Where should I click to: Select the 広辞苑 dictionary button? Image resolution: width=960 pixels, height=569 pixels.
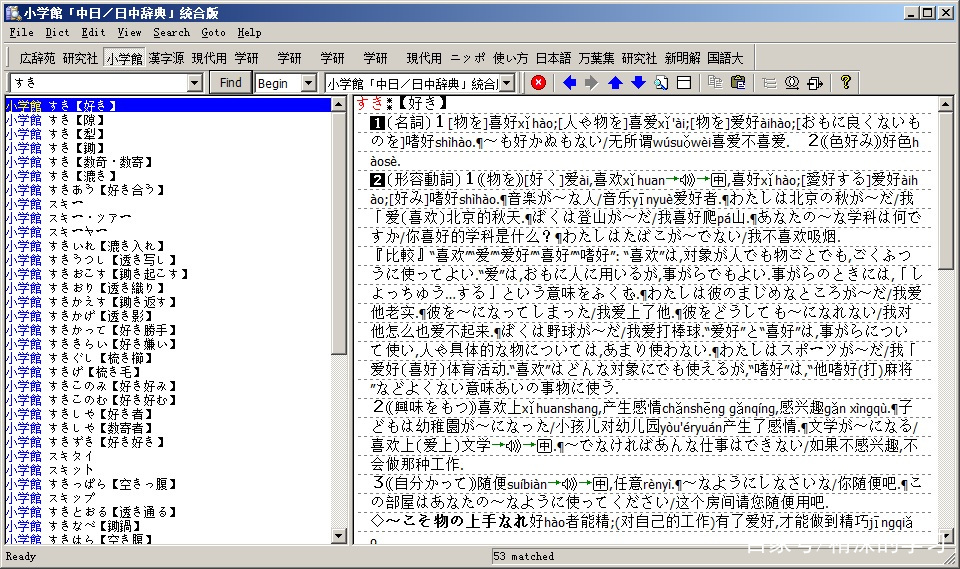click(x=37, y=58)
